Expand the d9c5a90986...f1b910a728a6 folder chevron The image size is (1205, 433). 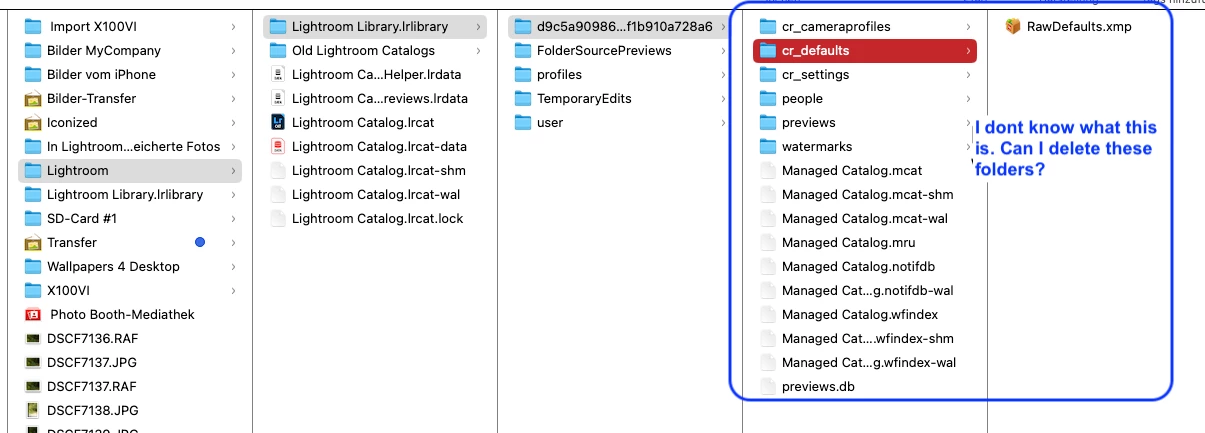pos(723,26)
